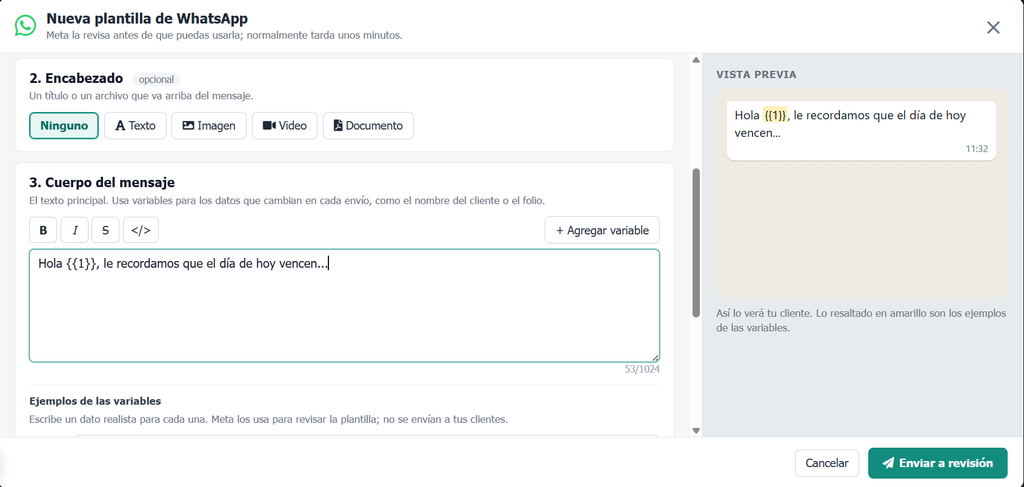Click the VISTA PREVIA heading
Viewport: 1024px width, 487px height.
(x=756, y=74)
